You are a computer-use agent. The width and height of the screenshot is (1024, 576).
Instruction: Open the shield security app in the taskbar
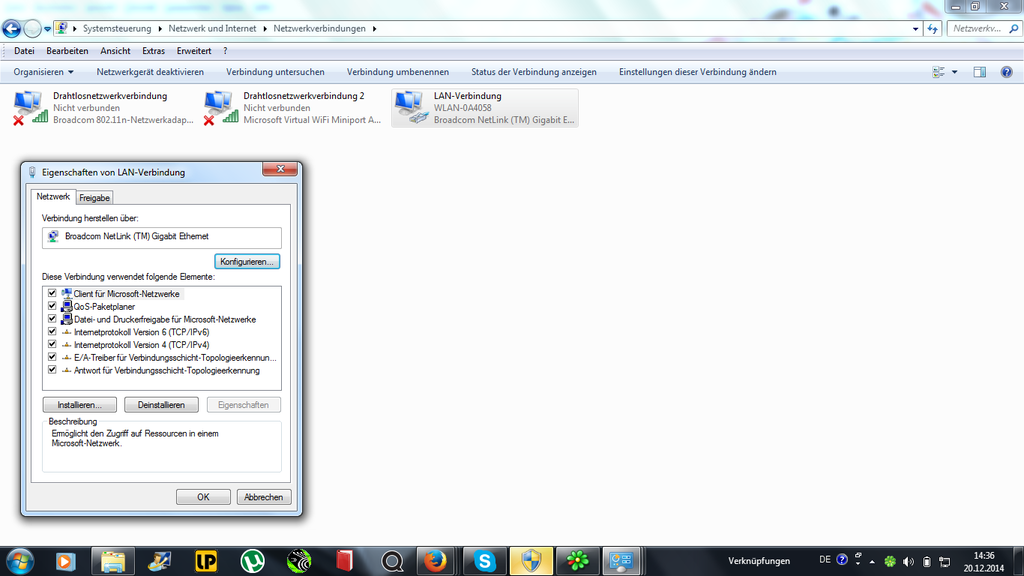tap(531, 561)
